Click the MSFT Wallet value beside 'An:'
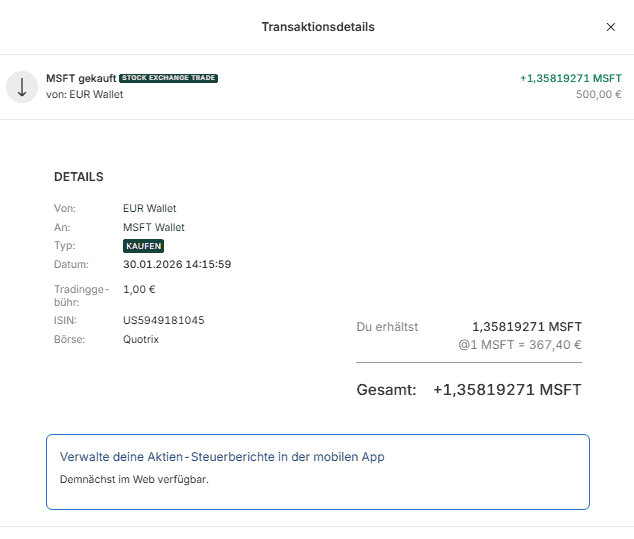 (153, 228)
